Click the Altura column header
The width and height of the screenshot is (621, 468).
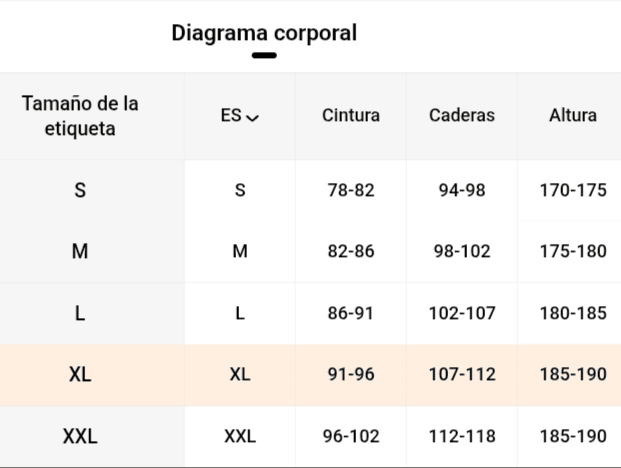pos(573,115)
